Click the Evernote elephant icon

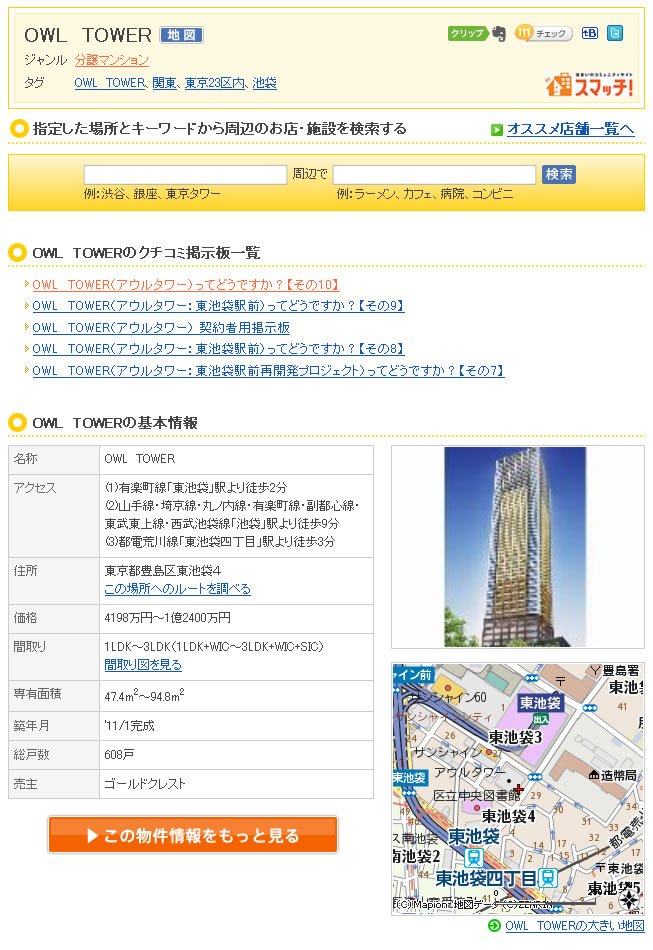(499, 33)
